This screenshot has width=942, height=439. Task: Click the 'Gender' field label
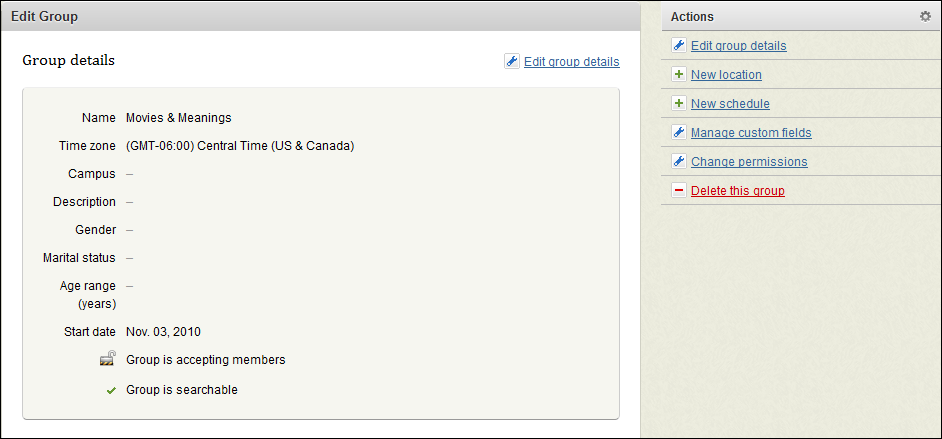[x=96, y=229]
